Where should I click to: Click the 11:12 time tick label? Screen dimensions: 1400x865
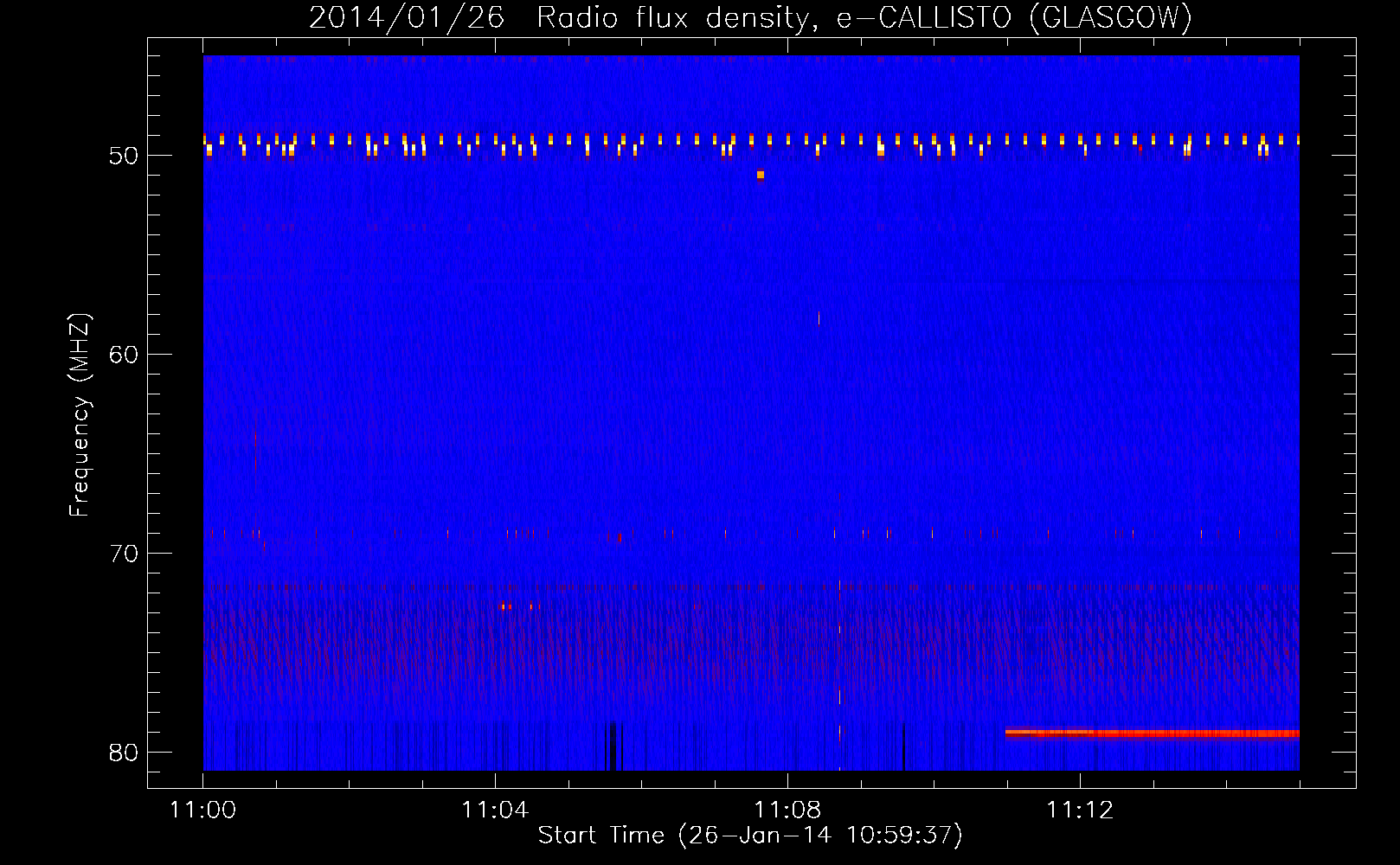coord(1080,810)
